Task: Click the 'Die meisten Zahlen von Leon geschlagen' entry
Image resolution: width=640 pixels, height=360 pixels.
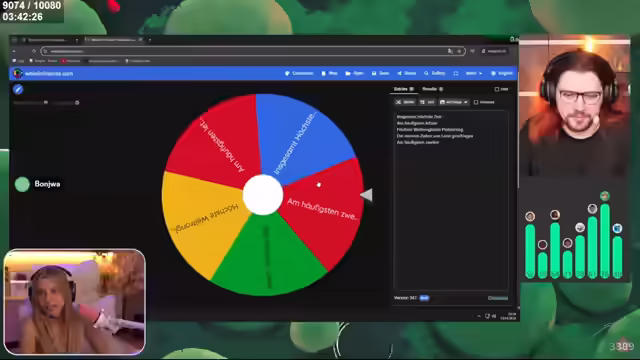Action: click(435, 136)
